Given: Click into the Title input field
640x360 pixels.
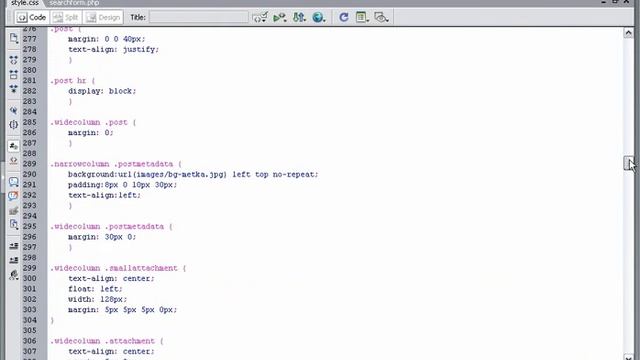Looking at the screenshot, I should tap(199, 18).
